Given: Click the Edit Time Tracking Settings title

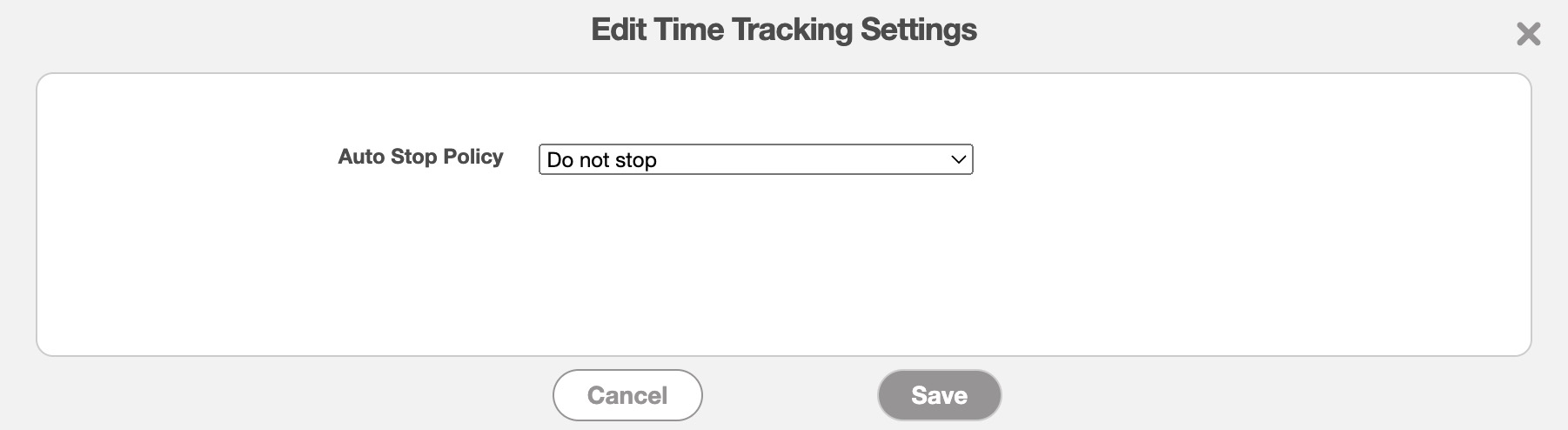Looking at the screenshot, I should [x=783, y=30].
